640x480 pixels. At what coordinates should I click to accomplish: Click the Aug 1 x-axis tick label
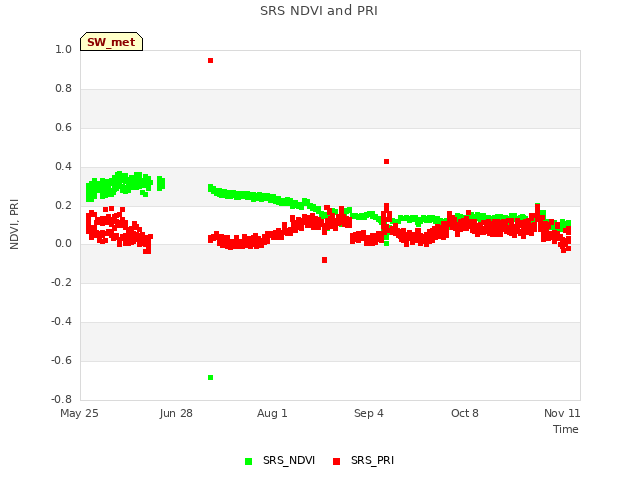pyautogui.click(x=272, y=413)
